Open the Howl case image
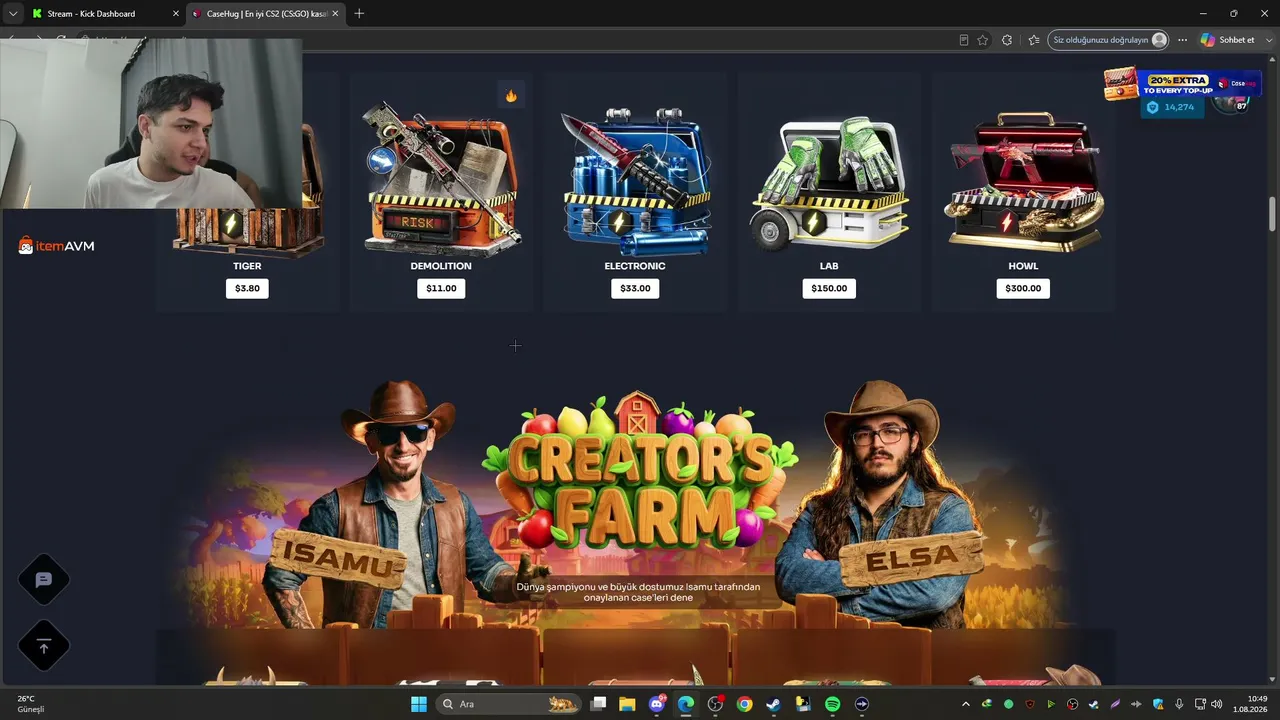Viewport: 1280px width, 720px height. click(x=1024, y=180)
